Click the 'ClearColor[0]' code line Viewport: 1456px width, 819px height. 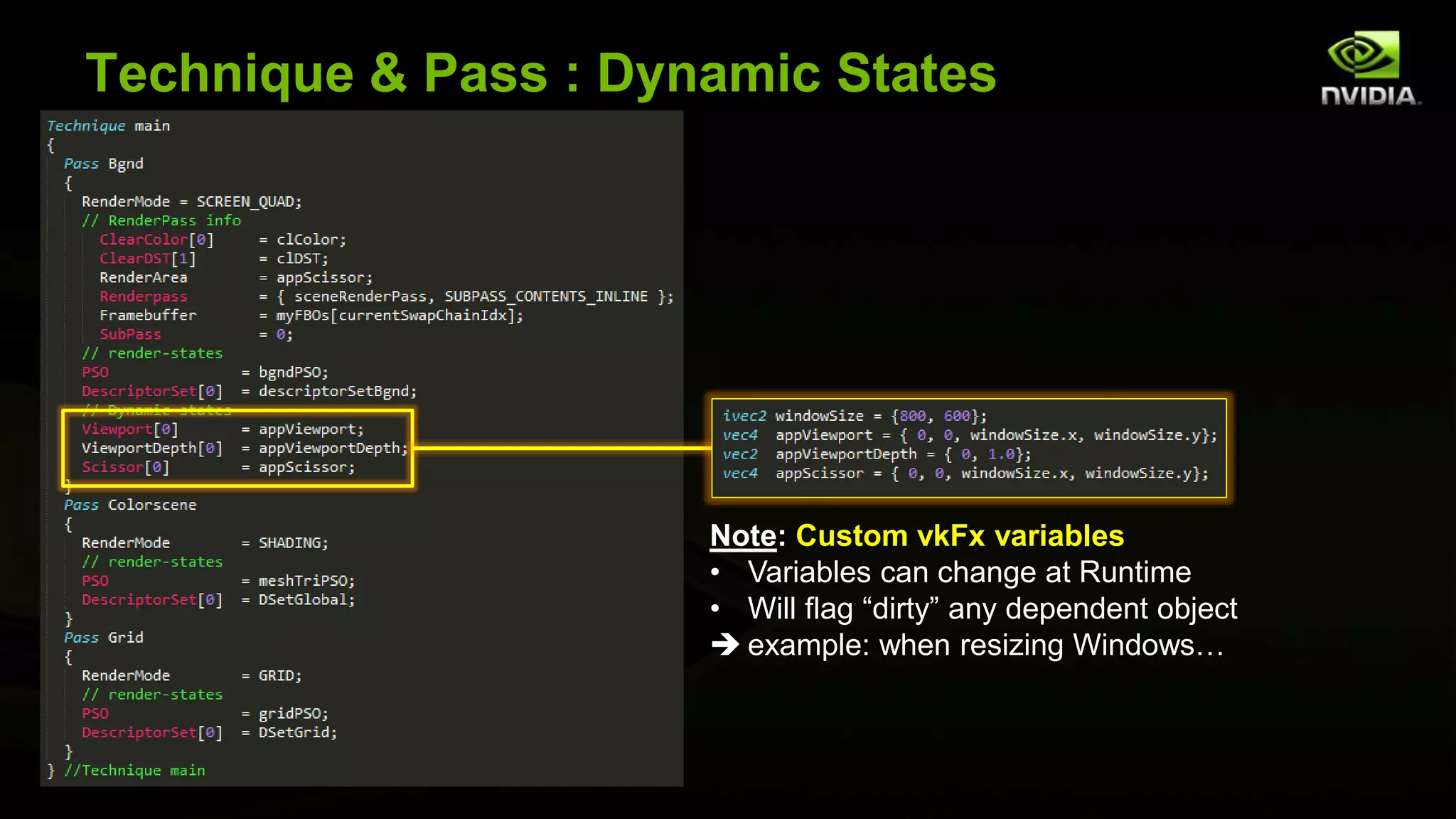coord(223,240)
